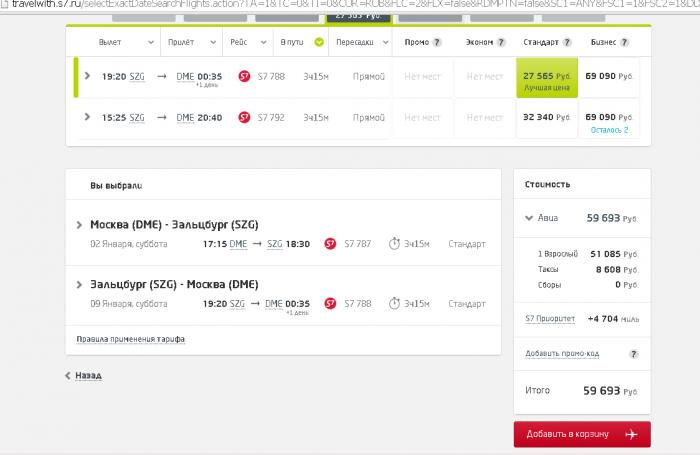Select the highlighted date tab above the results
700x455 pixels.
coord(359,18)
